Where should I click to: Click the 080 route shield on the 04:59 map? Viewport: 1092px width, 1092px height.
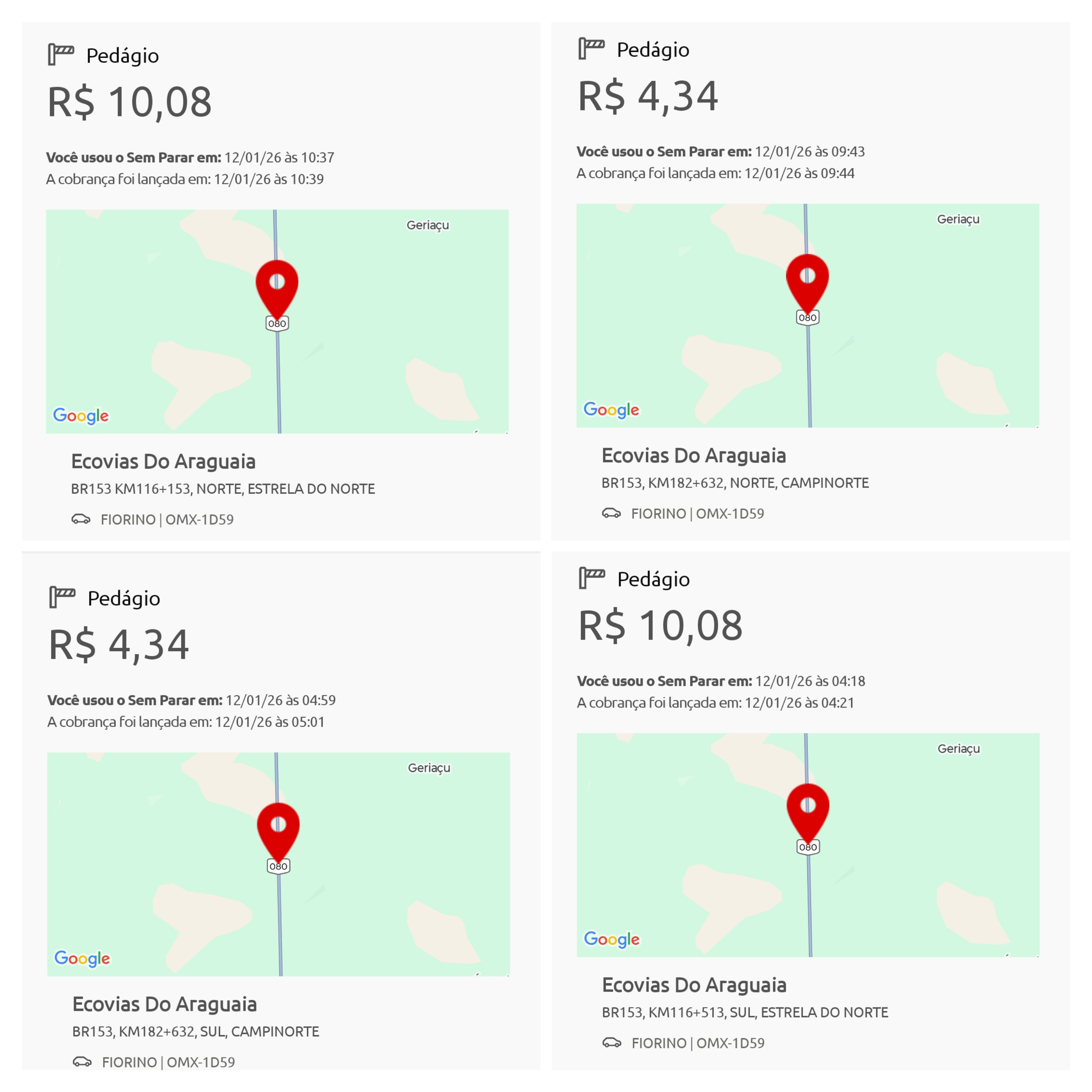(x=278, y=866)
